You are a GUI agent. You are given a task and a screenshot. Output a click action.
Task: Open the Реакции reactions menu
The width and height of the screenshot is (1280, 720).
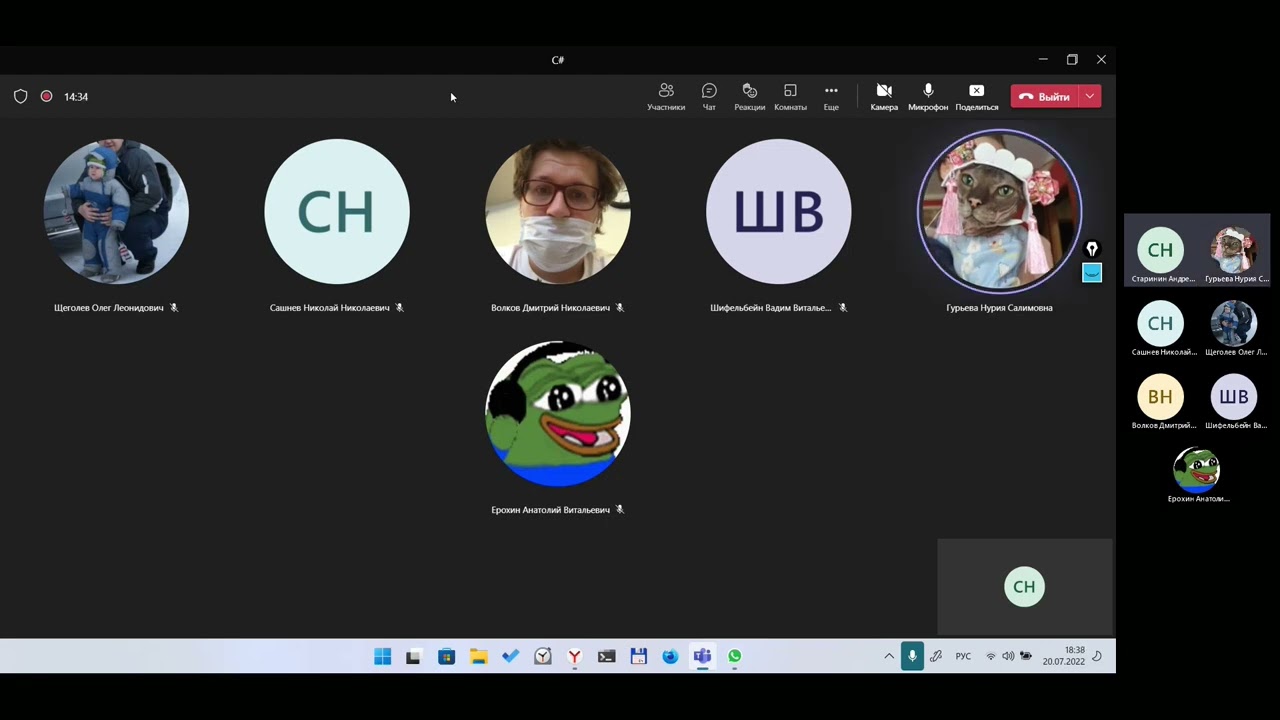[x=749, y=96]
